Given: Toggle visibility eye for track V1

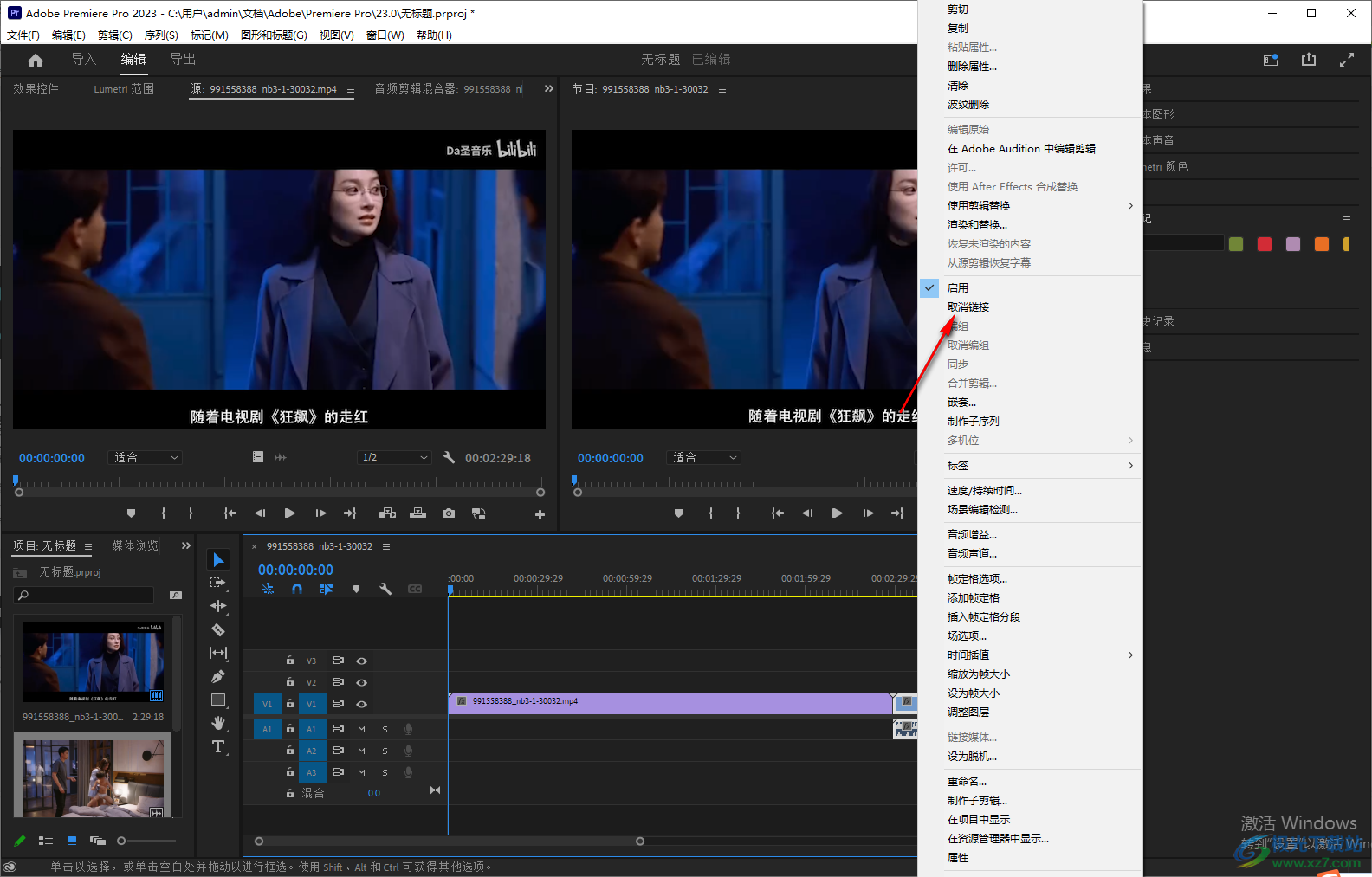Looking at the screenshot, I should coord(362,704).
